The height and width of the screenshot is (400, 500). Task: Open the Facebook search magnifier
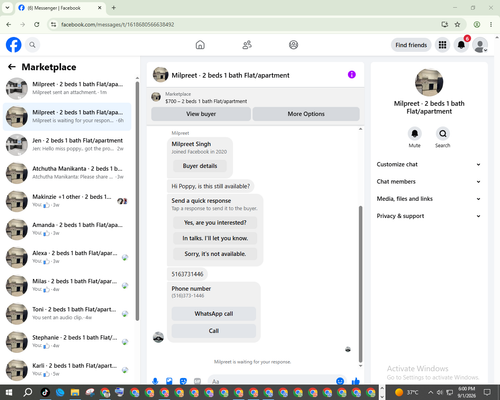pos(32,45)
